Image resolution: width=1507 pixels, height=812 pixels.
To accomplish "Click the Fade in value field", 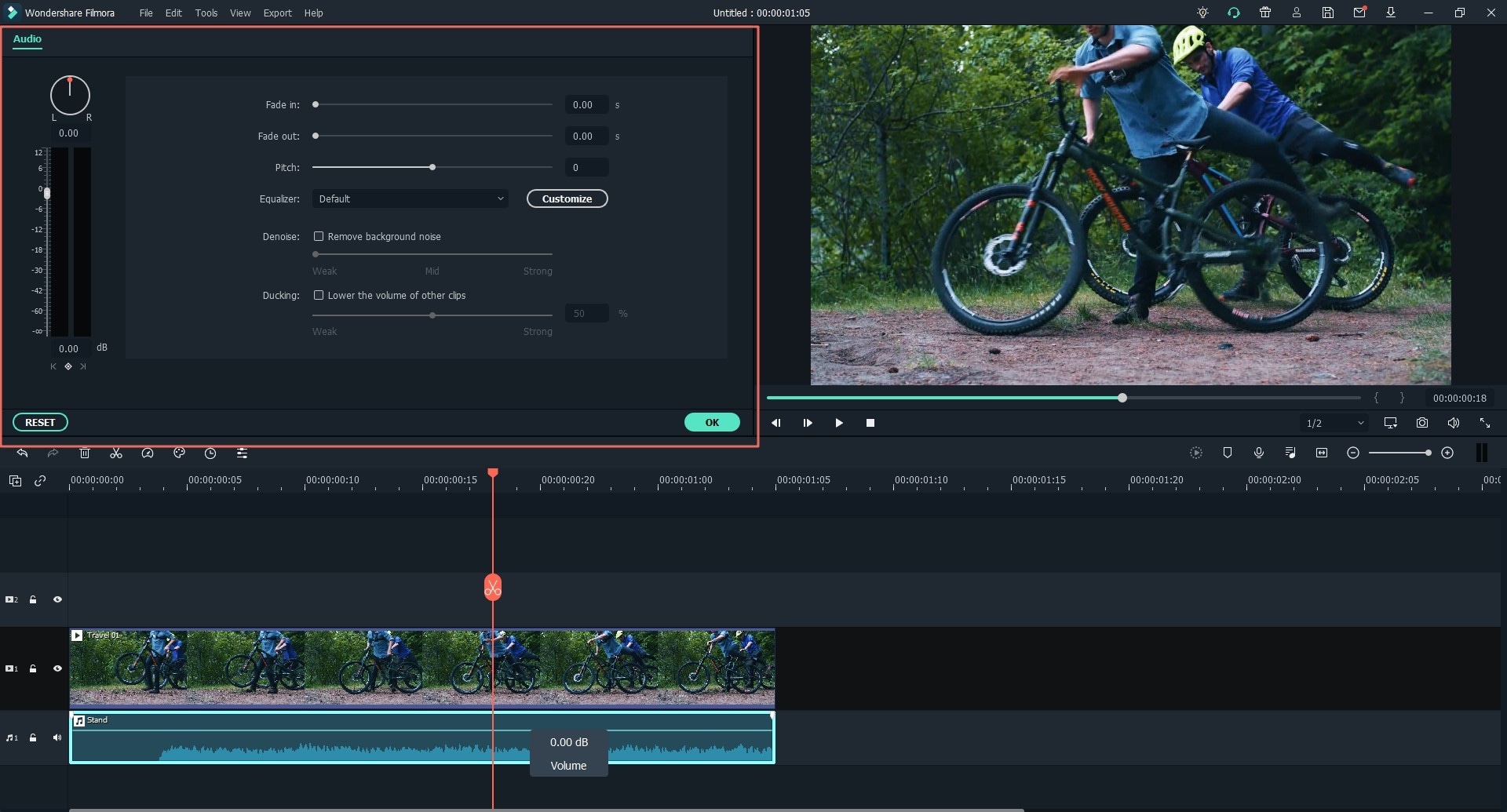I will (x=586, y=105).
